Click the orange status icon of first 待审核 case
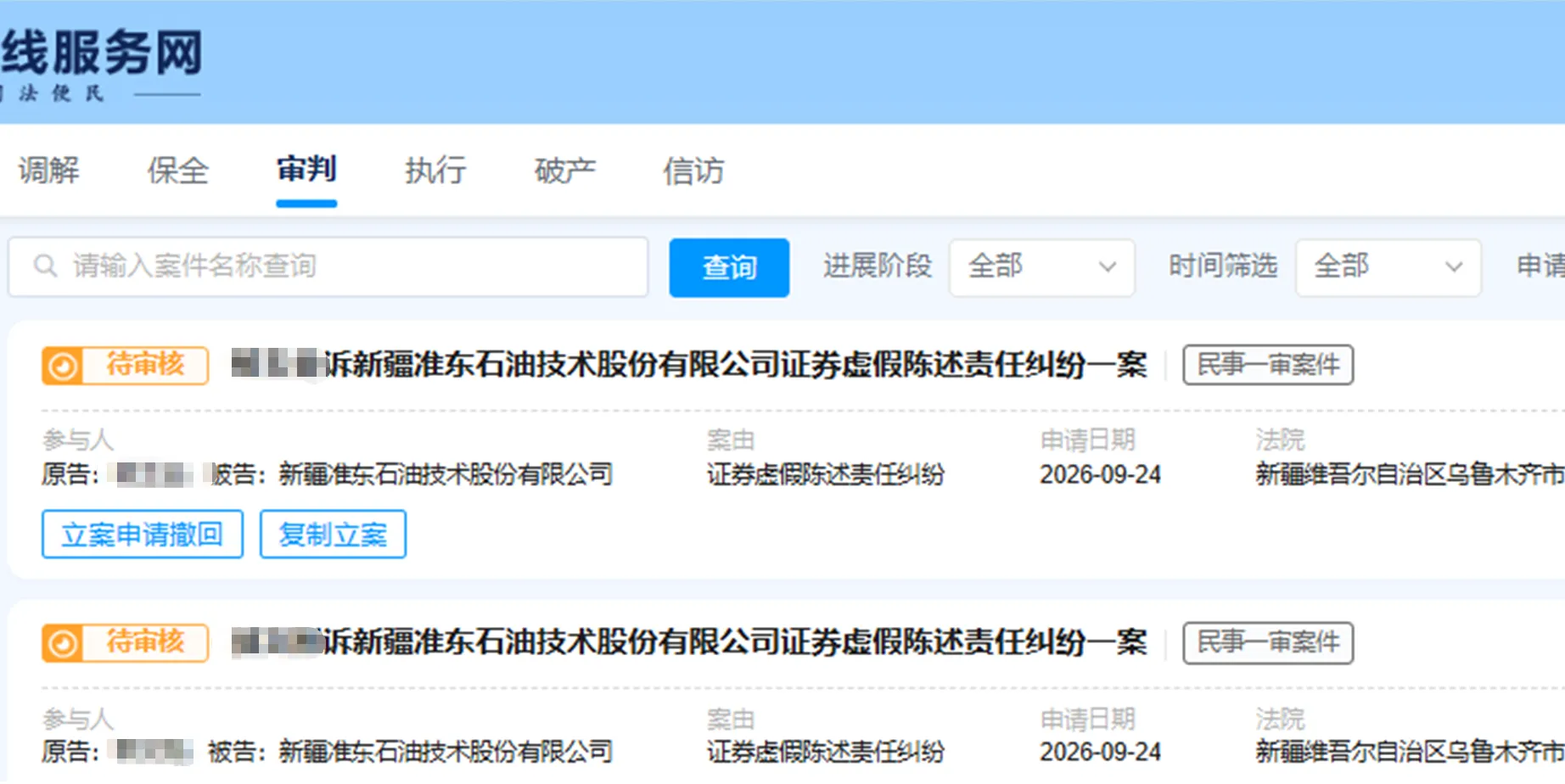Screen dimensions: 1565x784 click(62, 366)
